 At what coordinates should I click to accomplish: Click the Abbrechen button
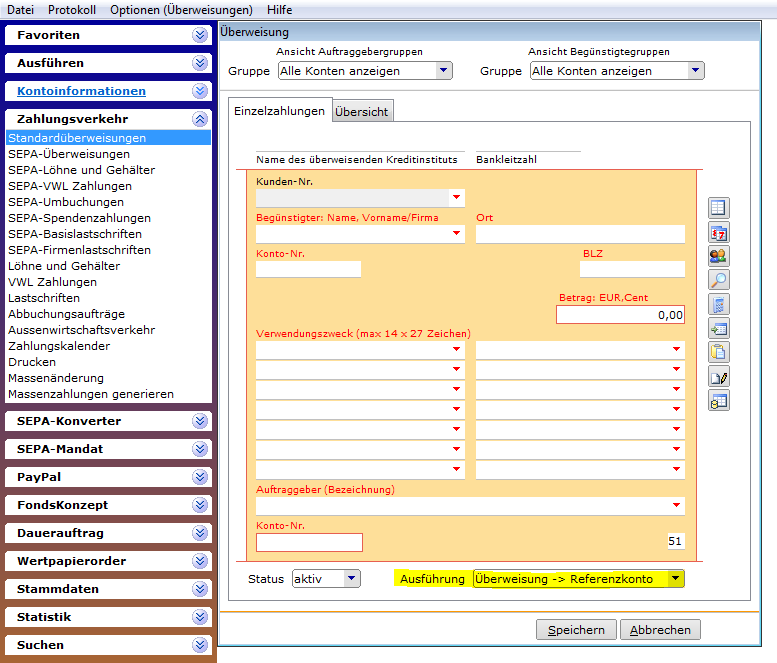point(660,630)
